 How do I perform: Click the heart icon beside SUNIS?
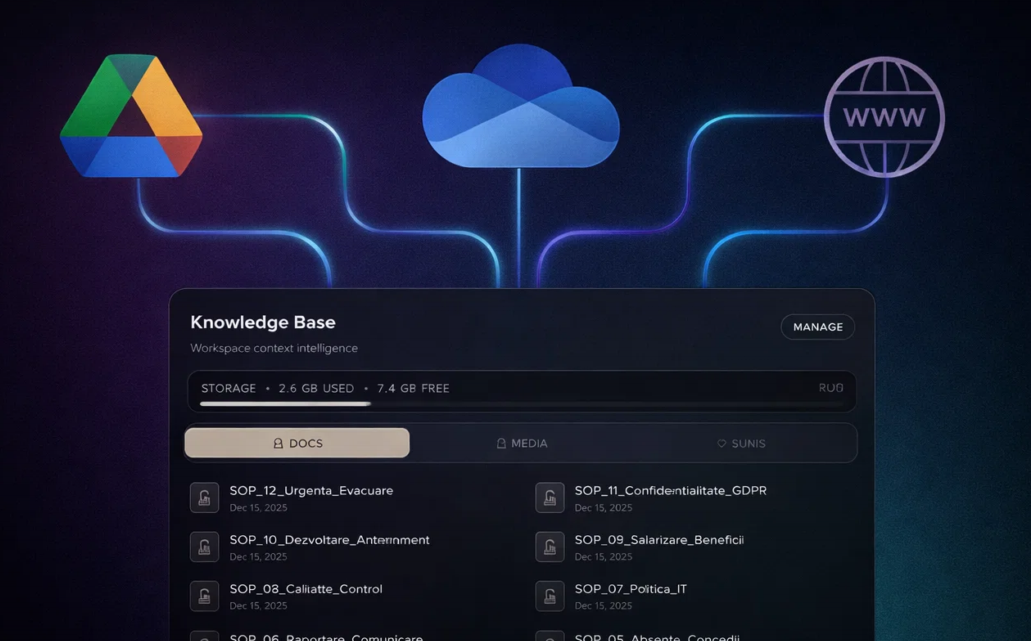pyautogui.click(x=721, y=444)
